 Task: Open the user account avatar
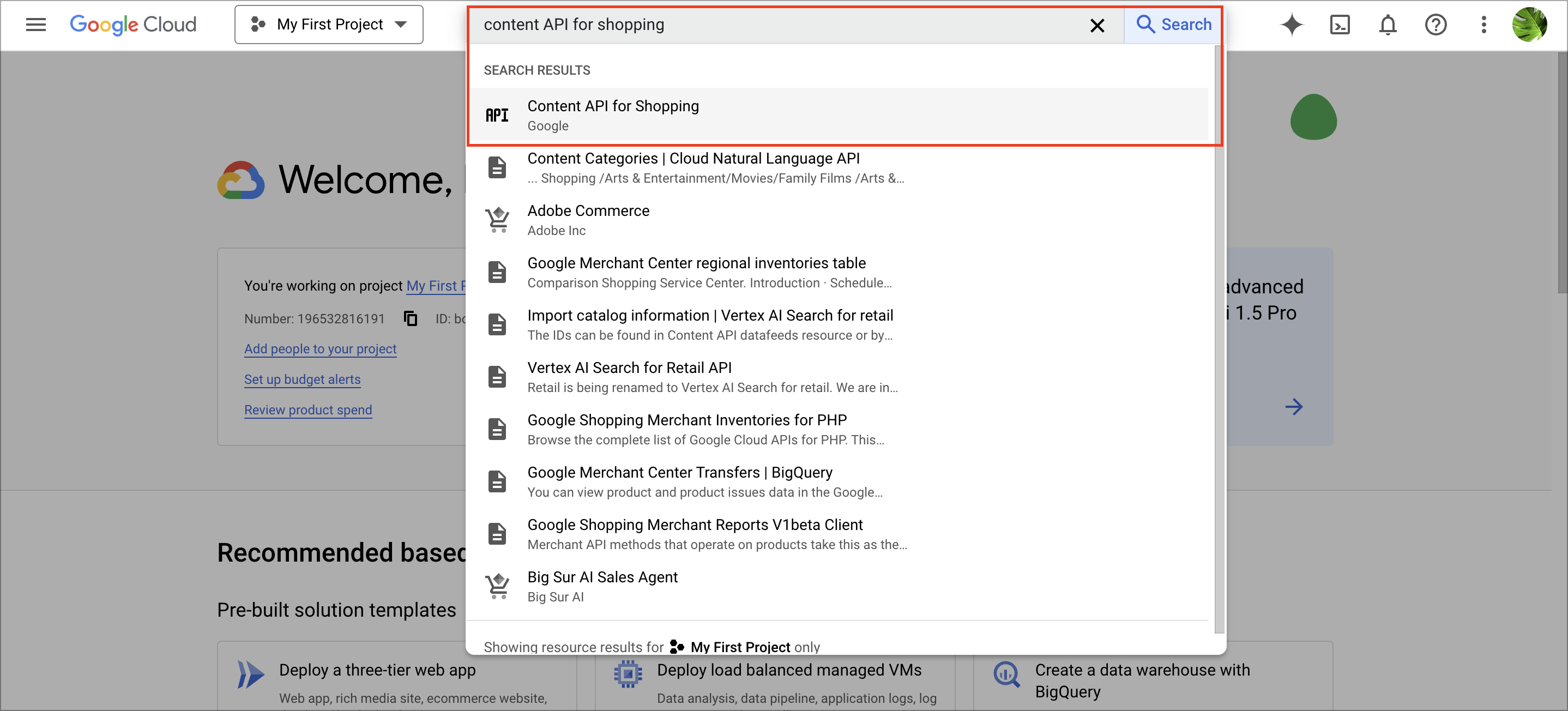[x=1529, y=25]
